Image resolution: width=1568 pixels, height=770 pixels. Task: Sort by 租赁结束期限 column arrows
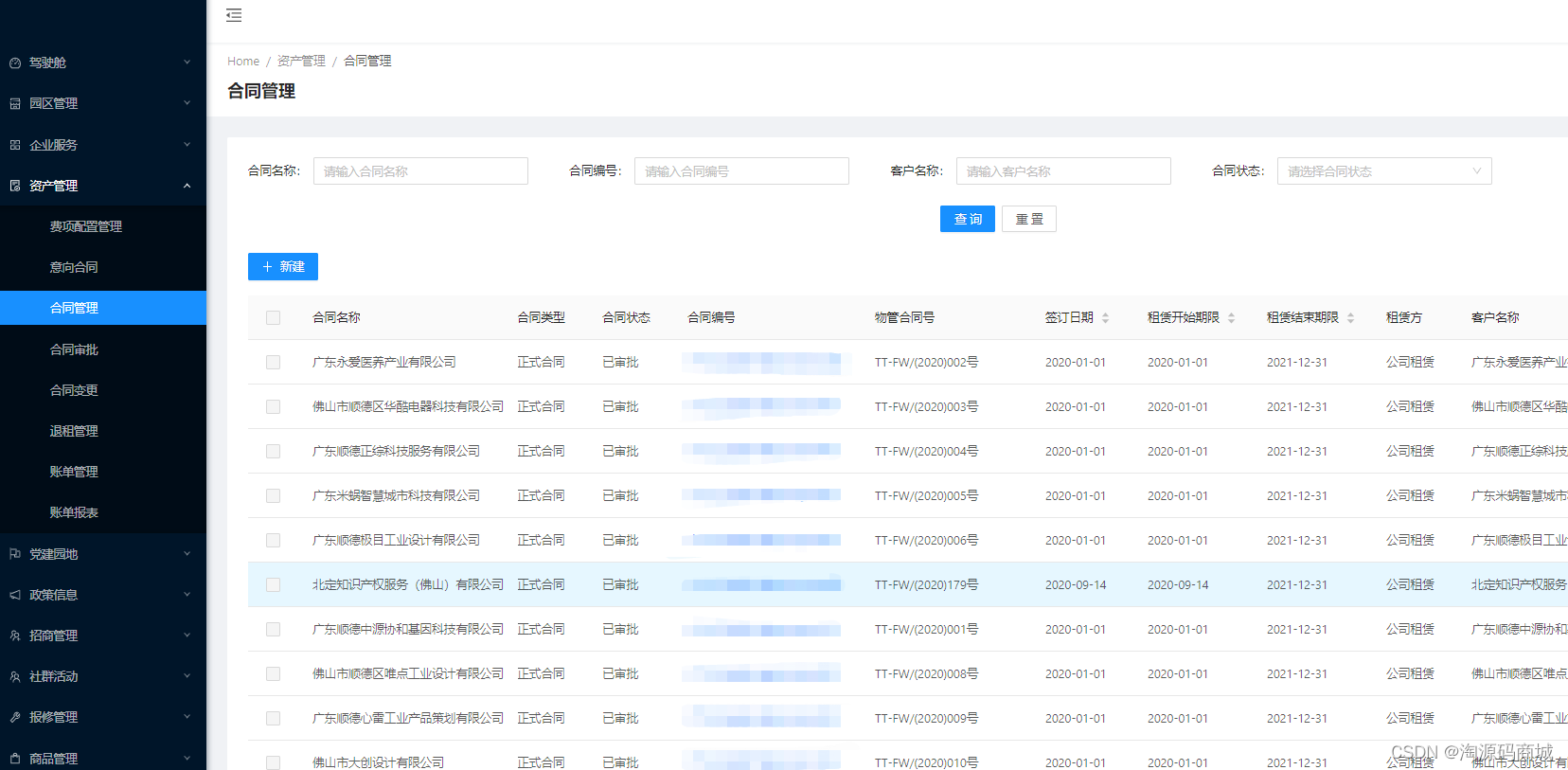tap(1350, 318)
